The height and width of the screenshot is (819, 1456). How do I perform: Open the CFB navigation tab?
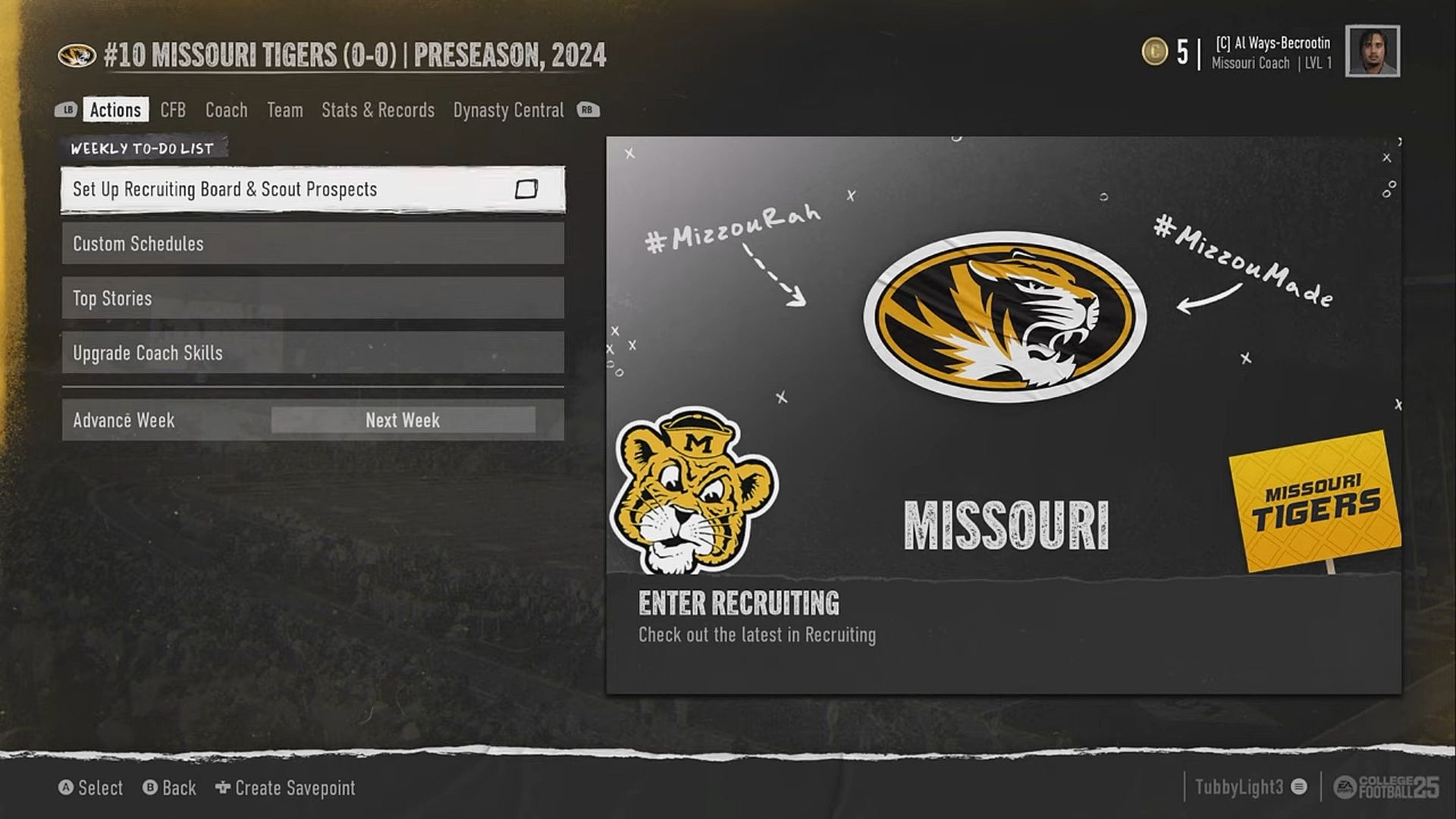pyautogui.click(x=173, y=110)
